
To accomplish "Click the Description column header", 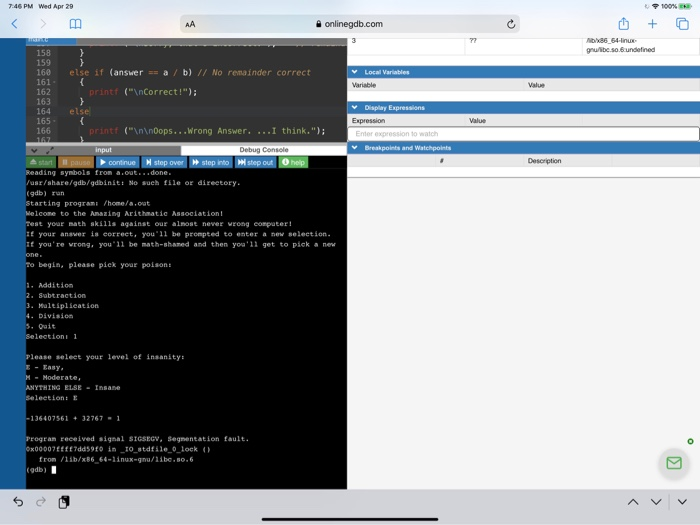I will 544,161.
